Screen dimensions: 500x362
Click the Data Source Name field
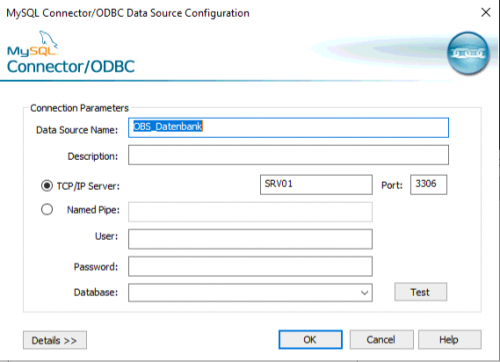click(x=288, y=127)
